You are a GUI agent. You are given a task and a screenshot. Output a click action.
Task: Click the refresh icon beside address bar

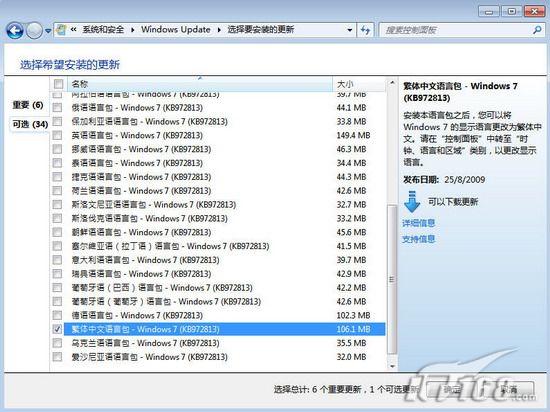point(365,30)
